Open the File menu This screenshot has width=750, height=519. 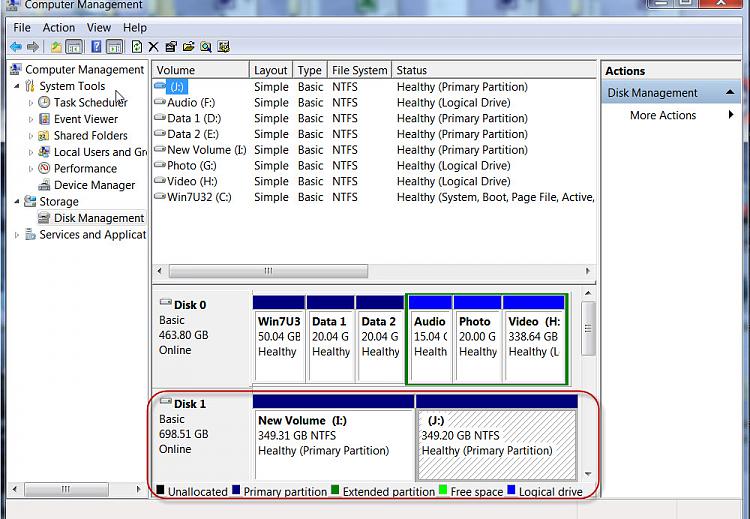pos(22,28)
